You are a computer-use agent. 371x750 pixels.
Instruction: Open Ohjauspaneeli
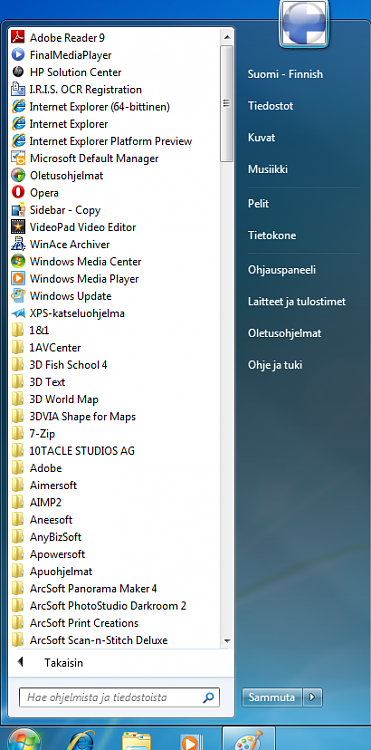[x=282, y=270]
